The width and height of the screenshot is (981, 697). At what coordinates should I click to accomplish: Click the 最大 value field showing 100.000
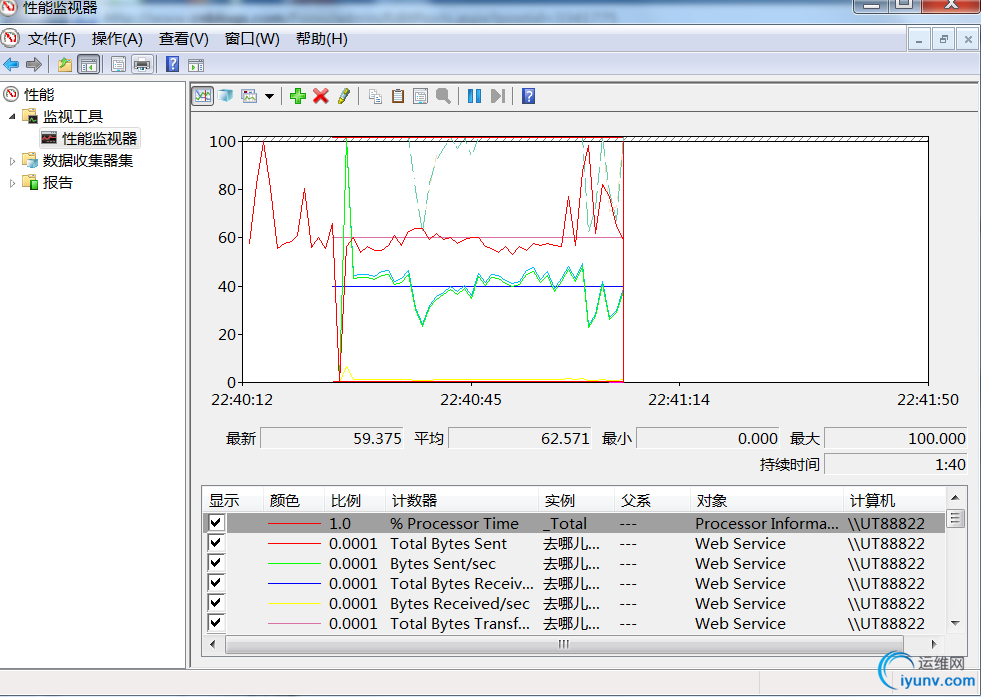pyautogui.click(x=896, y=438)
